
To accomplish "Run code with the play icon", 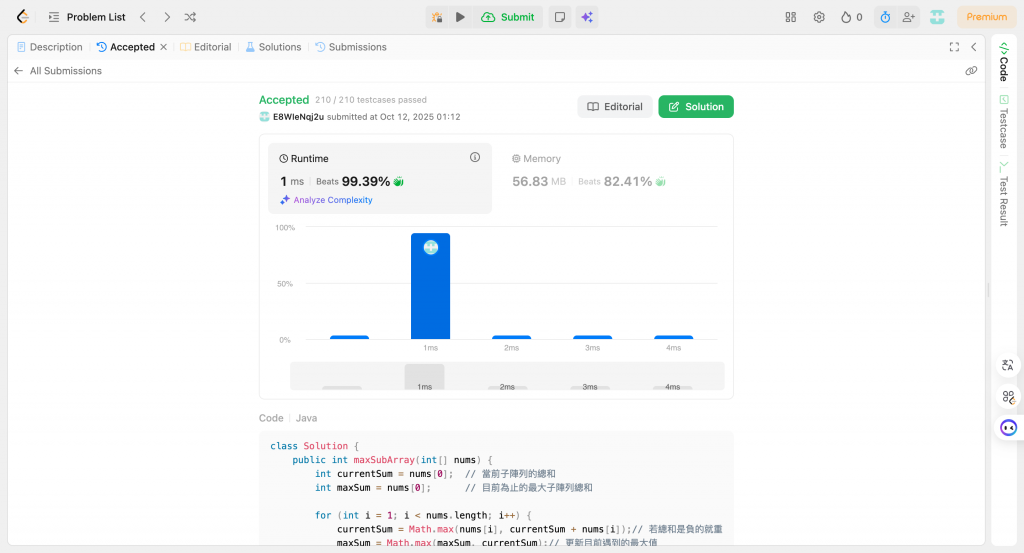I will click(460, 17).
